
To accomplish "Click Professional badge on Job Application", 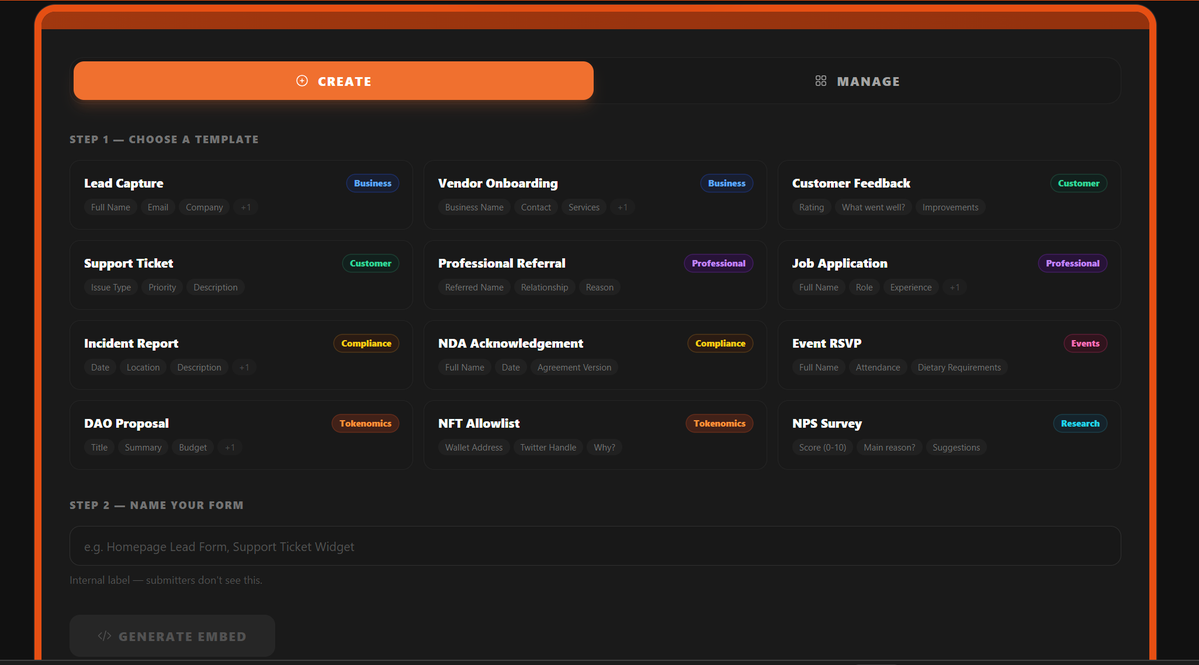I will [1072, 263].
